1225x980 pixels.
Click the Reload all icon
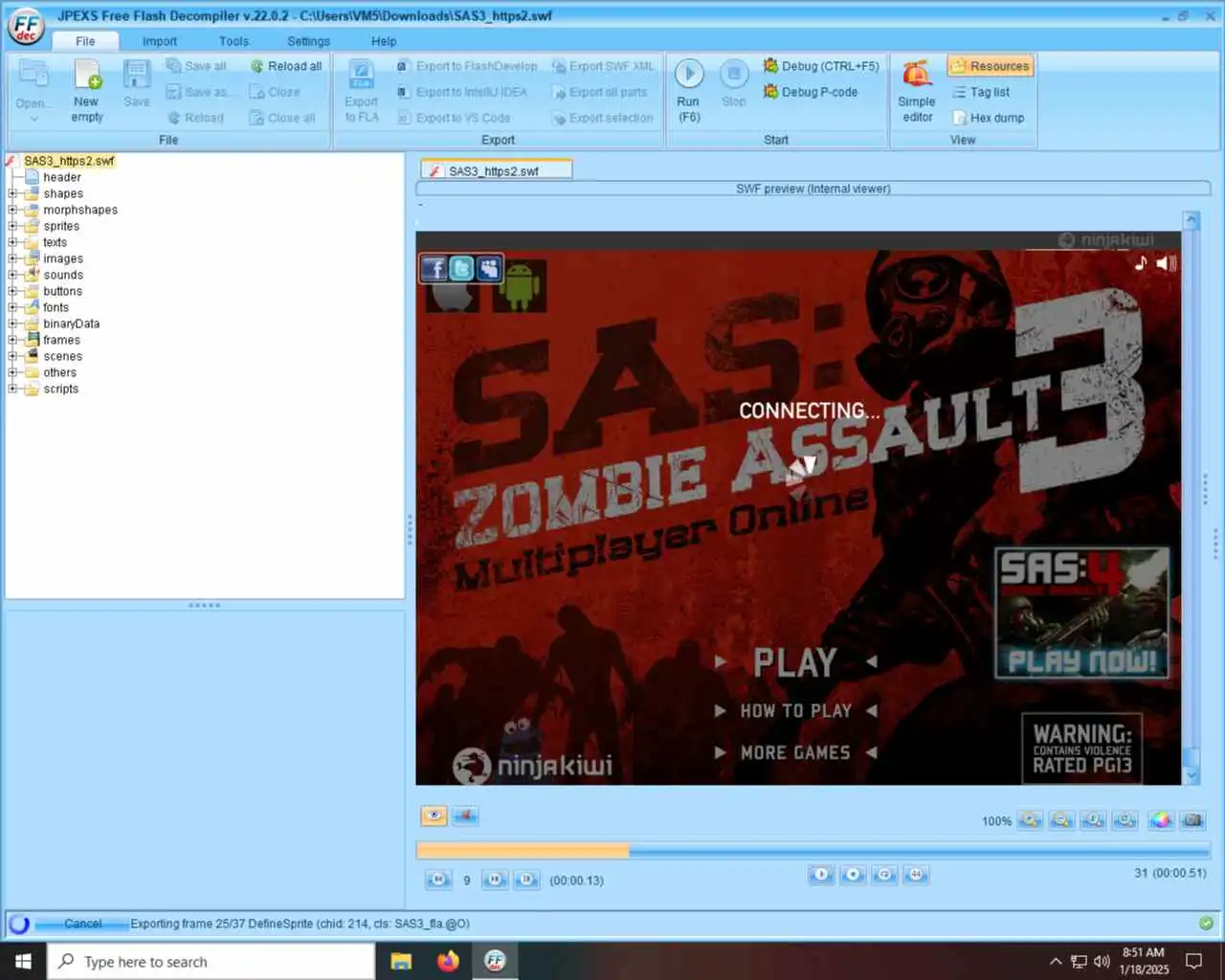(256, 66)
